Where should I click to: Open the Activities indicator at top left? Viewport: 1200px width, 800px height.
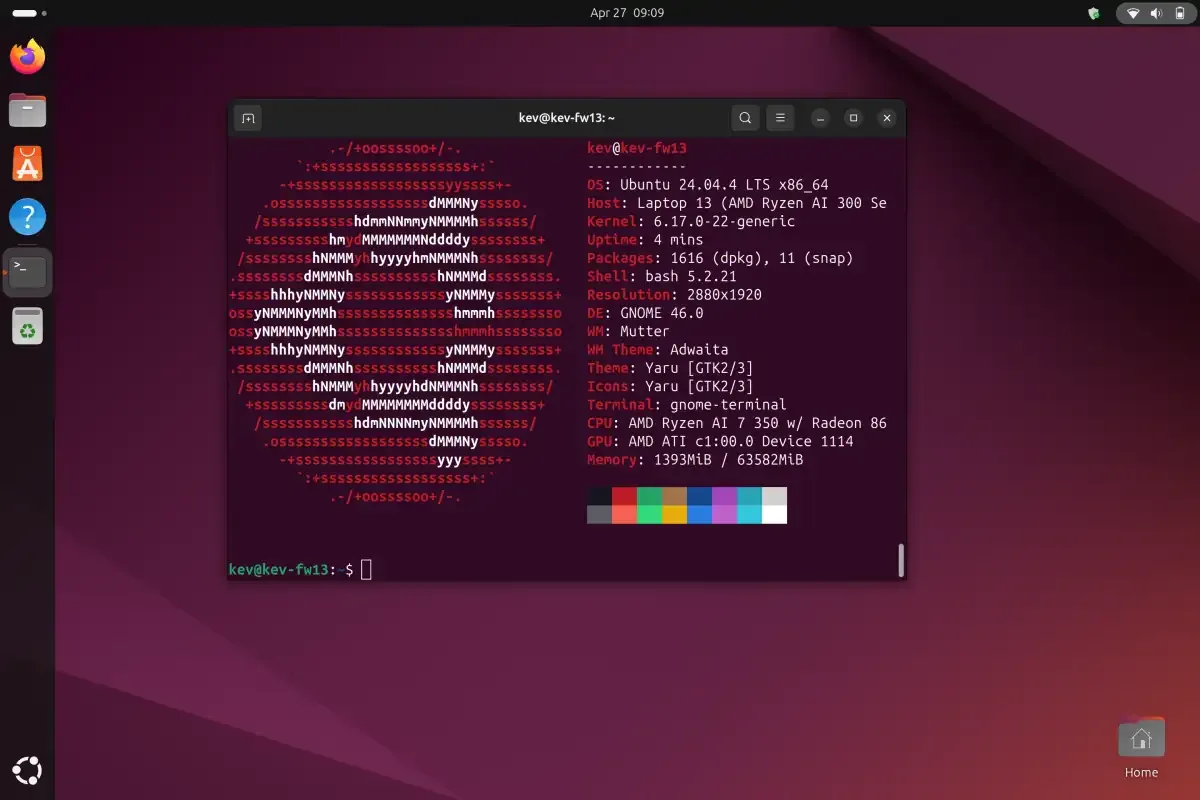pyautogui.click(x=22, y=13)
